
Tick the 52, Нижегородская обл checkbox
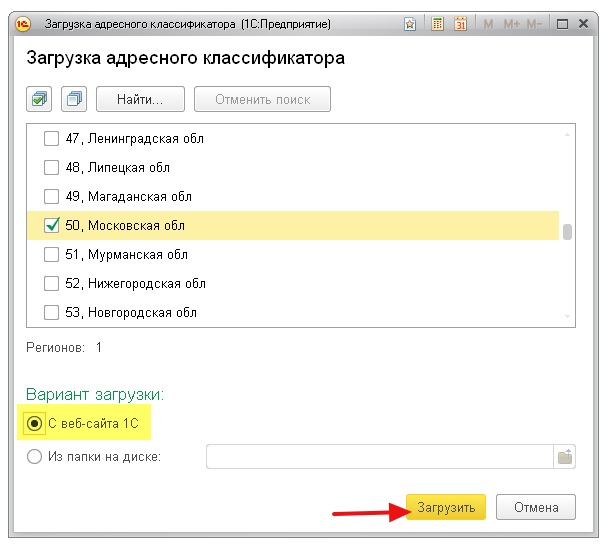51,283
